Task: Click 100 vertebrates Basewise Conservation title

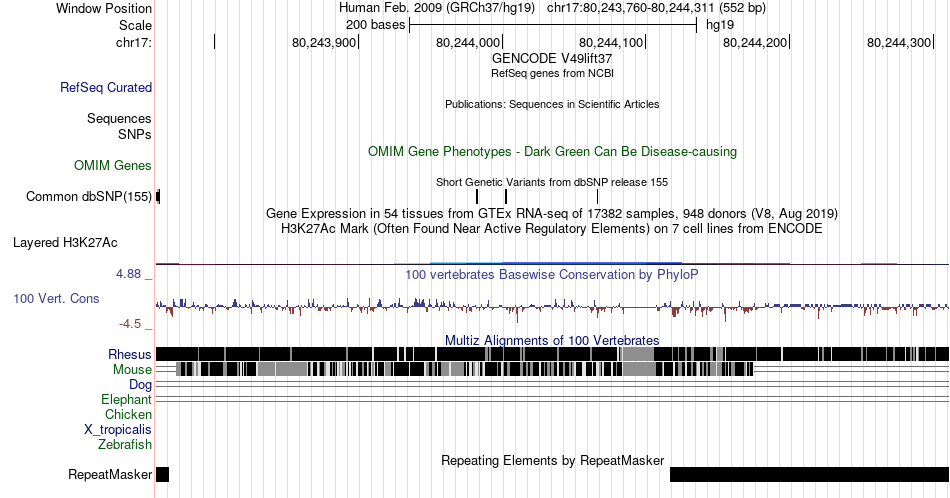Action: click(552, 274)
